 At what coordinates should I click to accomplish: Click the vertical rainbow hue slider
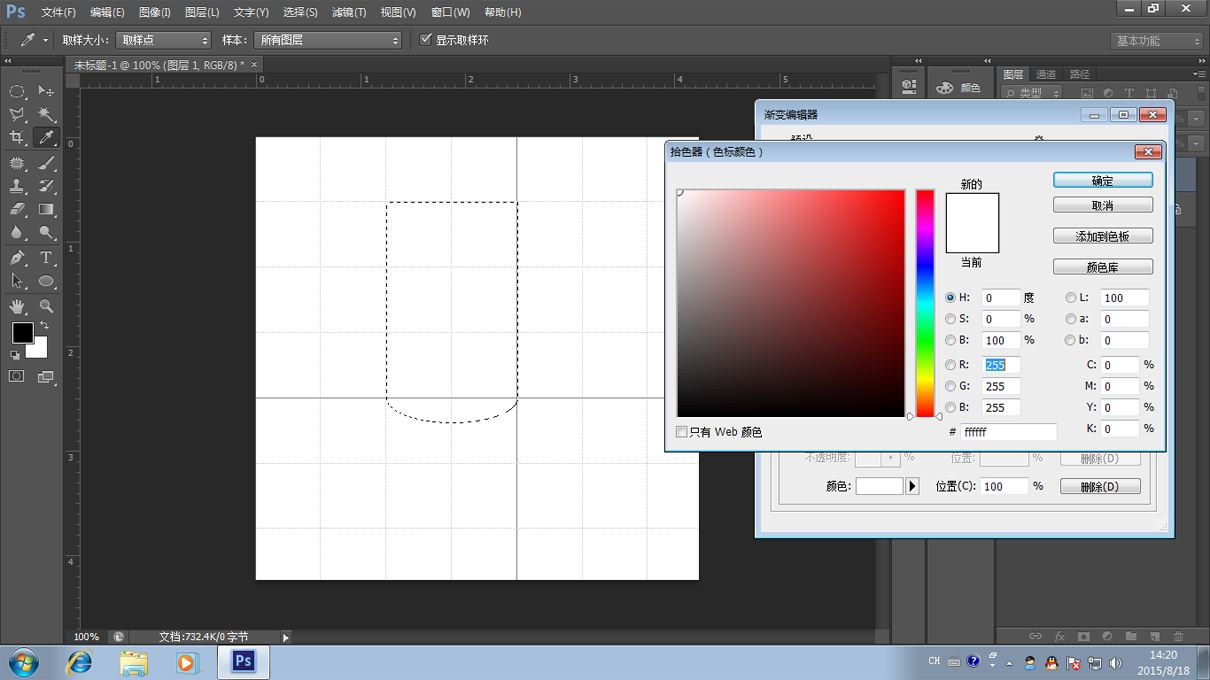tap(925, 302)
